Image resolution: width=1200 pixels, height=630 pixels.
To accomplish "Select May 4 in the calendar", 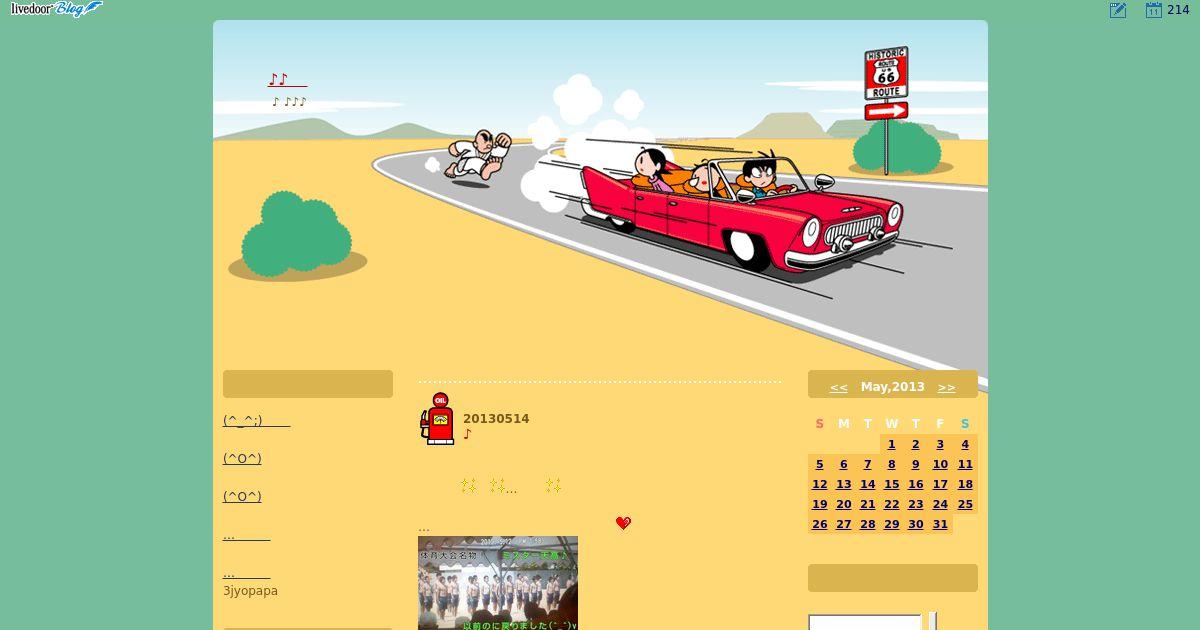I will [x=965, y=444].
